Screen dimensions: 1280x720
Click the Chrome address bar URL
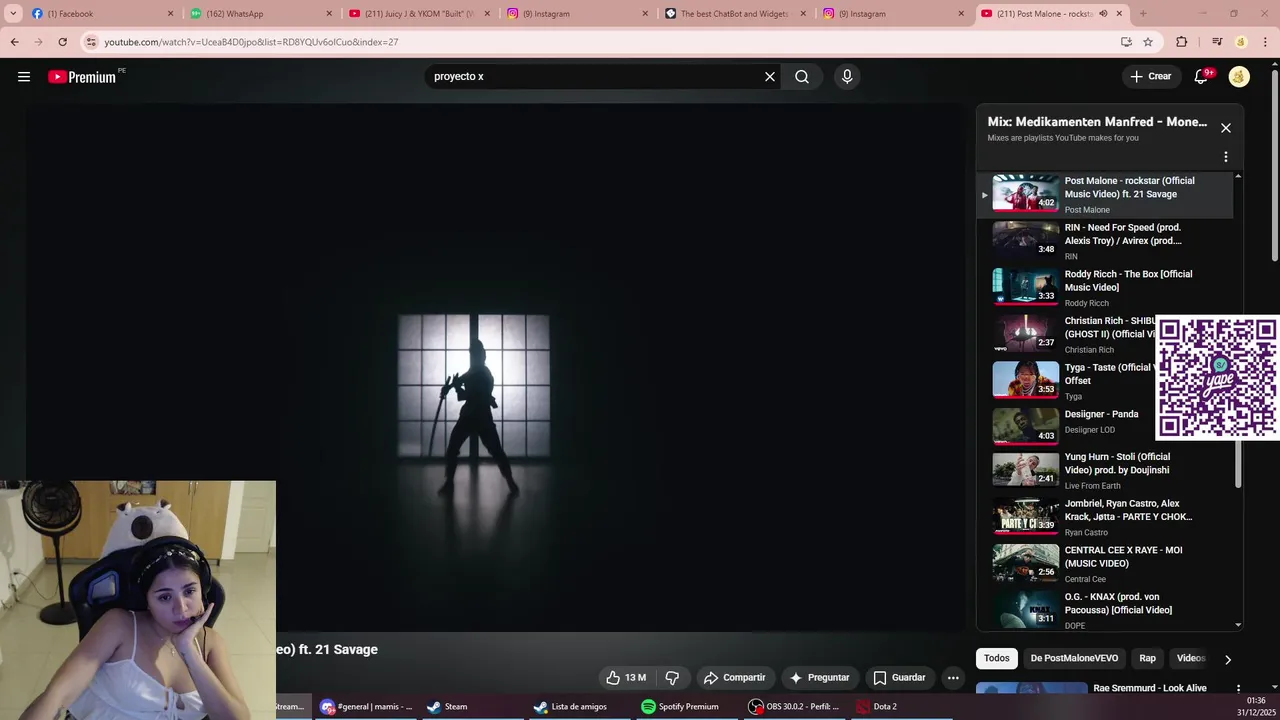[252, 42]
